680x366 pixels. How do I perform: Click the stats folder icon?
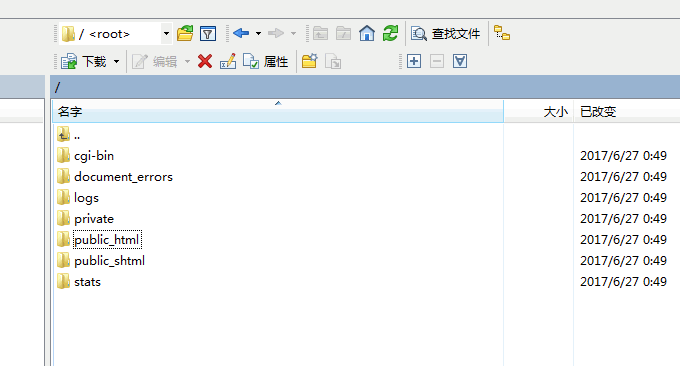63,281
